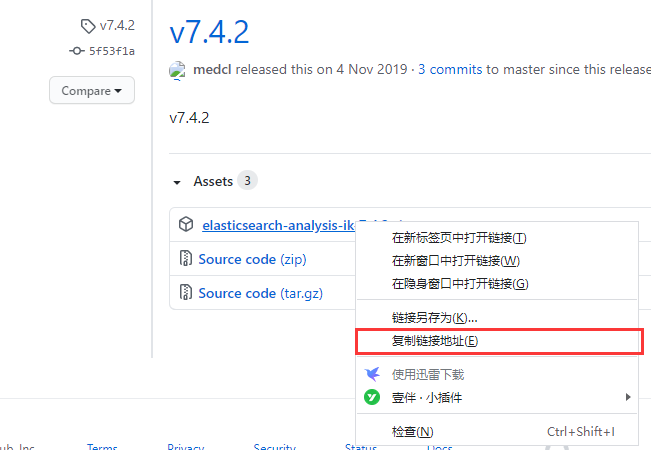651x450 pixels.
Task: Download Source code (tar.gz)
Action: 261,293
